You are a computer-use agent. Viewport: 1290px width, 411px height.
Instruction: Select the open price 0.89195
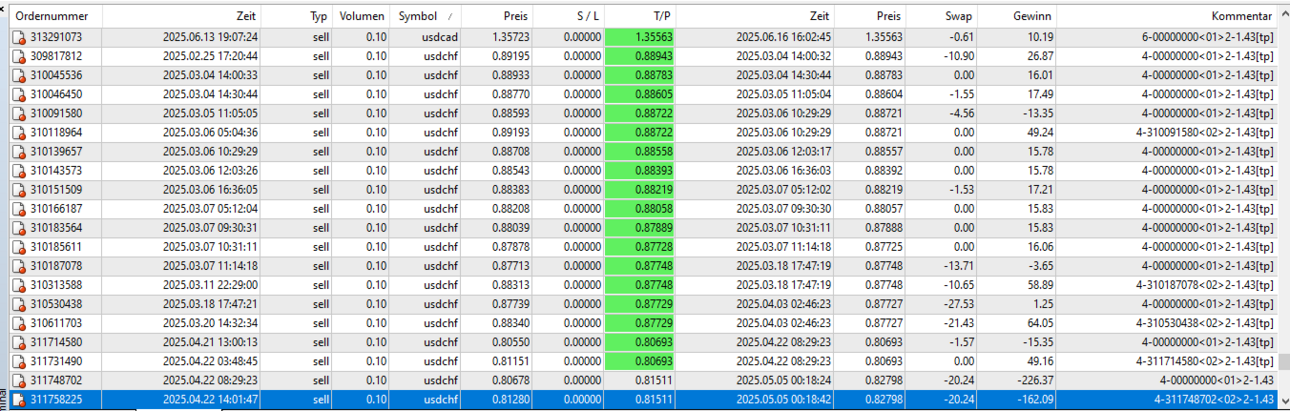point(510,56)
